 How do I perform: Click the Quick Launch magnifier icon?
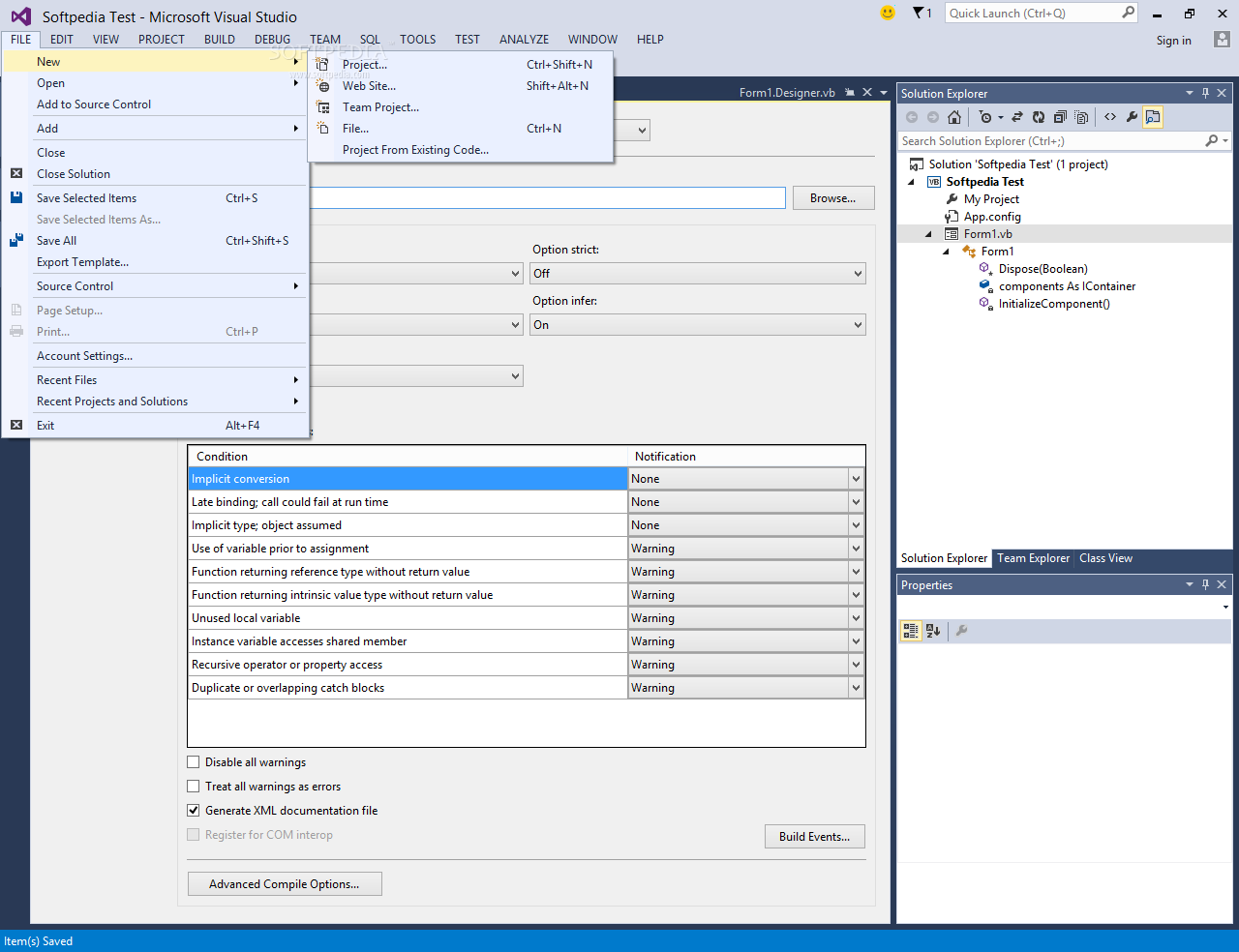(x=1128, y=13)
